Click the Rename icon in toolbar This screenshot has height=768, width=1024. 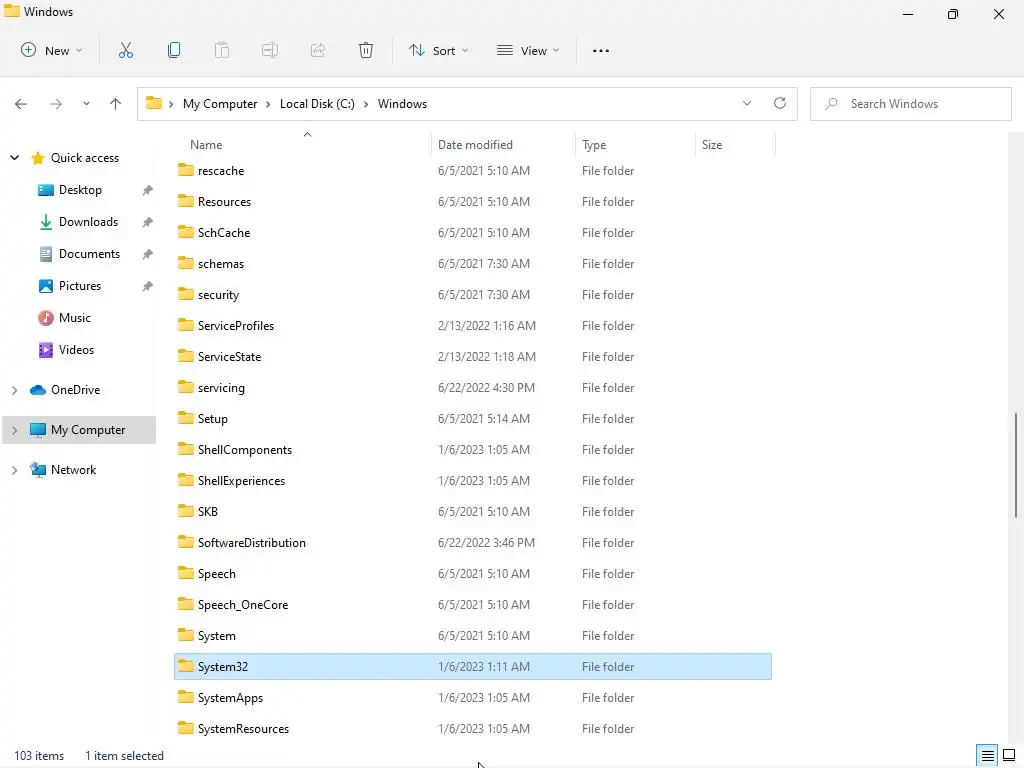click(x=270, y=50)
